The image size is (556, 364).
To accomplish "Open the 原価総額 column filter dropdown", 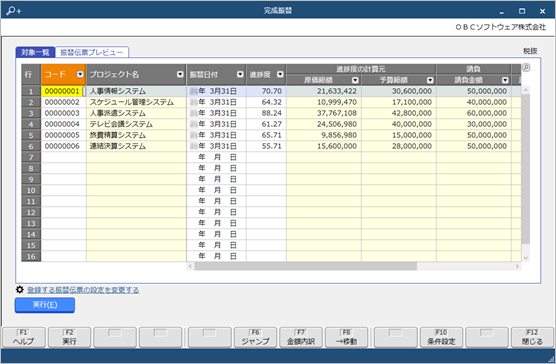I will pyautogui.click(x=355, y=80).
